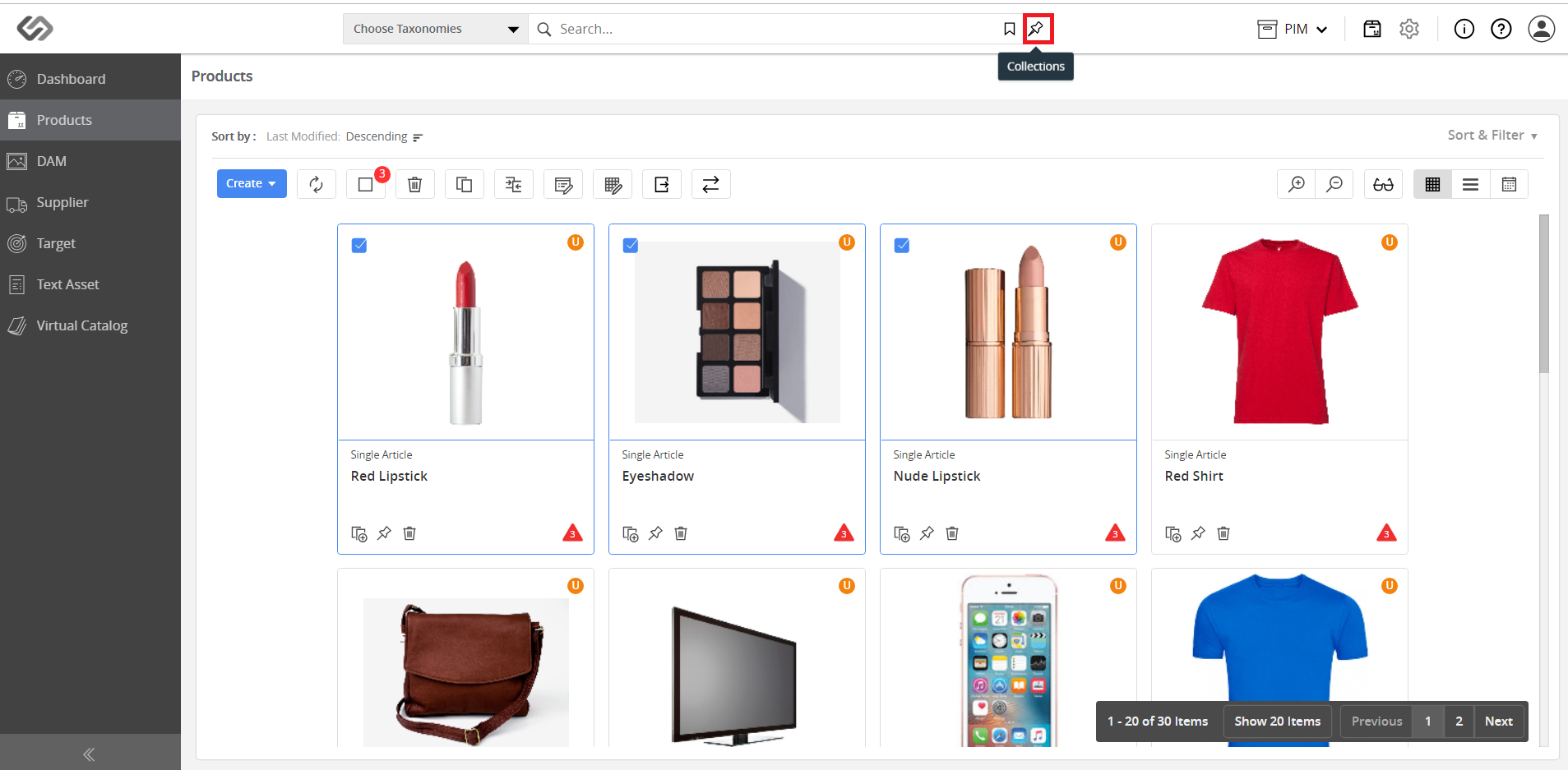This screenshot has height=770, width=1568.
Task: Expand the Create dropdown button
Action: pyautogui.click(x=252, y=184)
